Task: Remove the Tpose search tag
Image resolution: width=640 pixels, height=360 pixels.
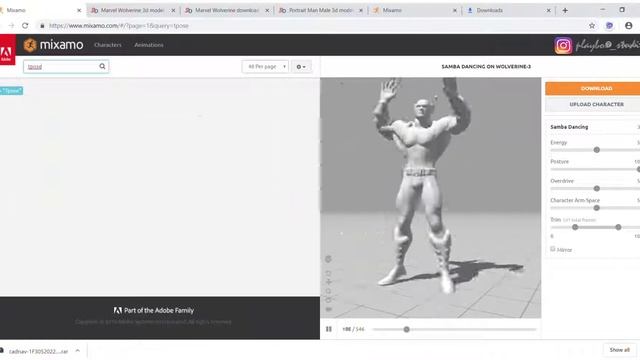Action: tap(11, 91)
